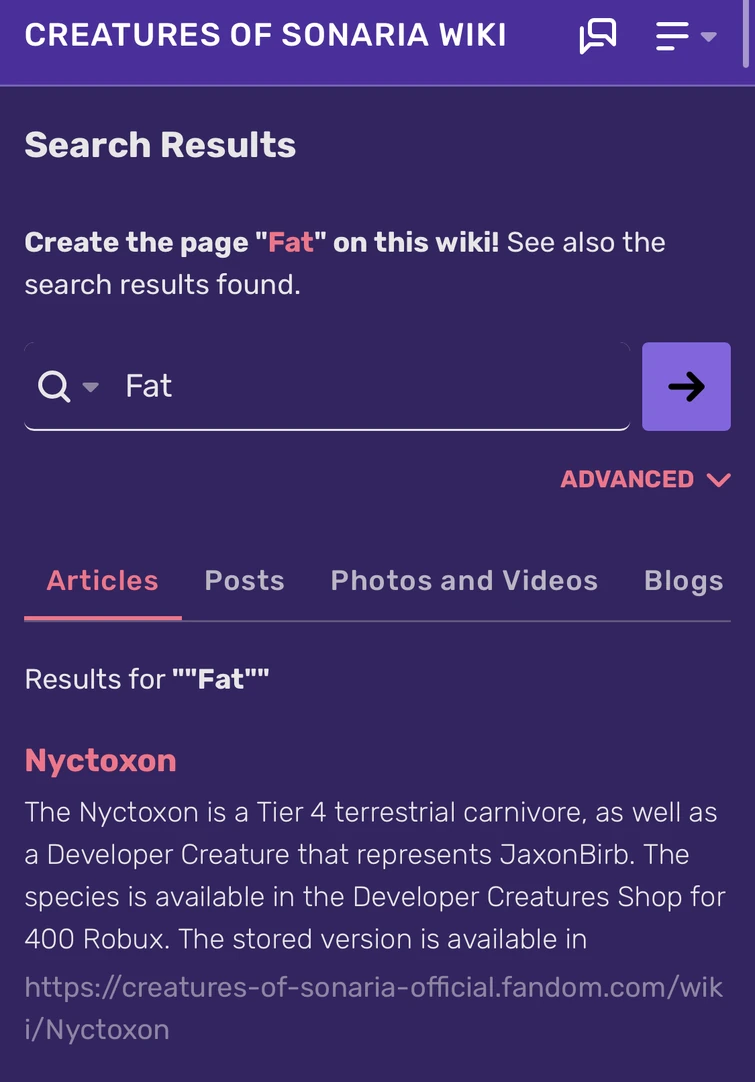Viewport: 755px width, 1082px height.
Task: Click the Search Results page heading
Action: click(160, 145)
